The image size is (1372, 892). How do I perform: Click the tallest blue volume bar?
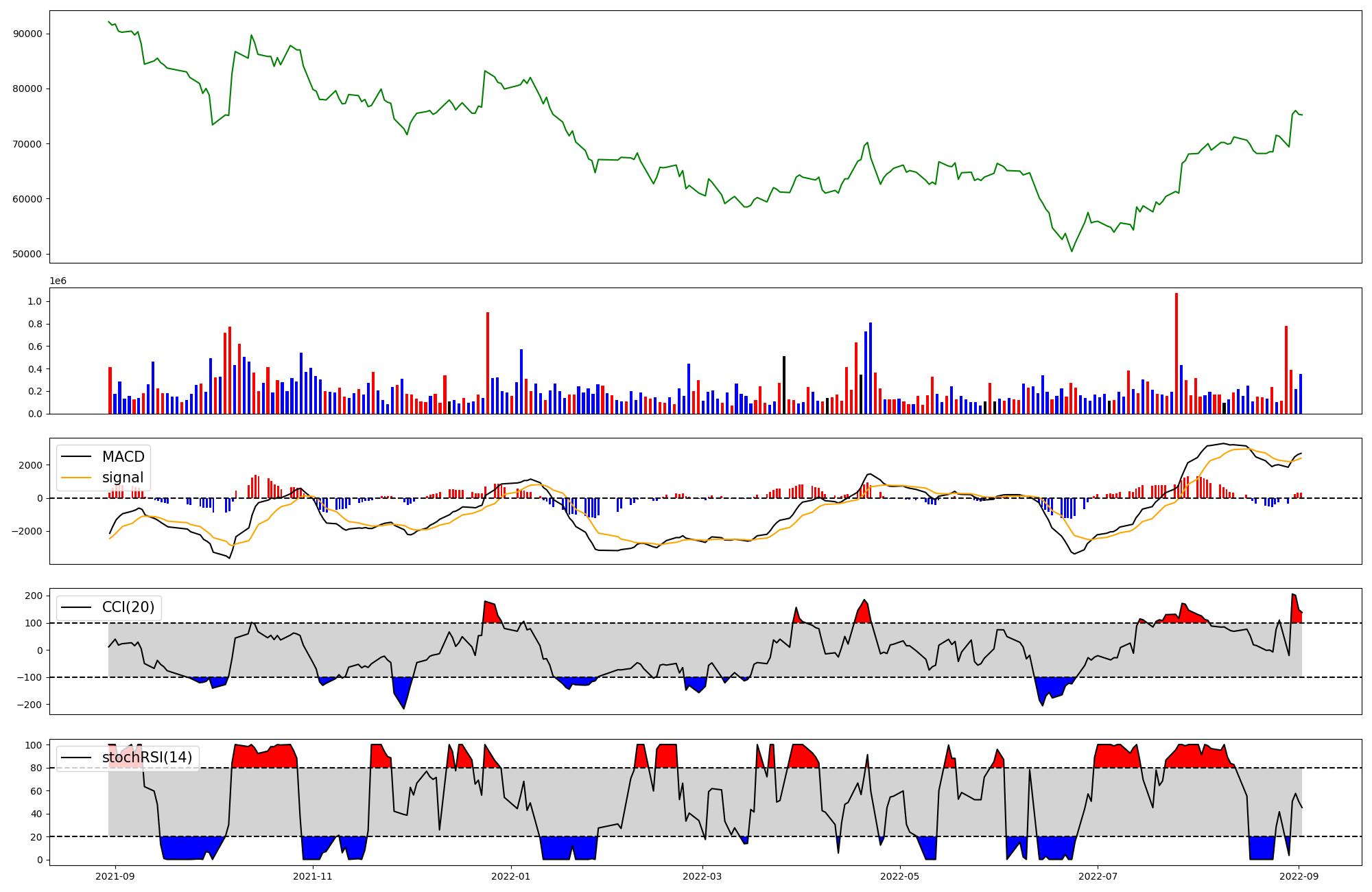[871, 368]
